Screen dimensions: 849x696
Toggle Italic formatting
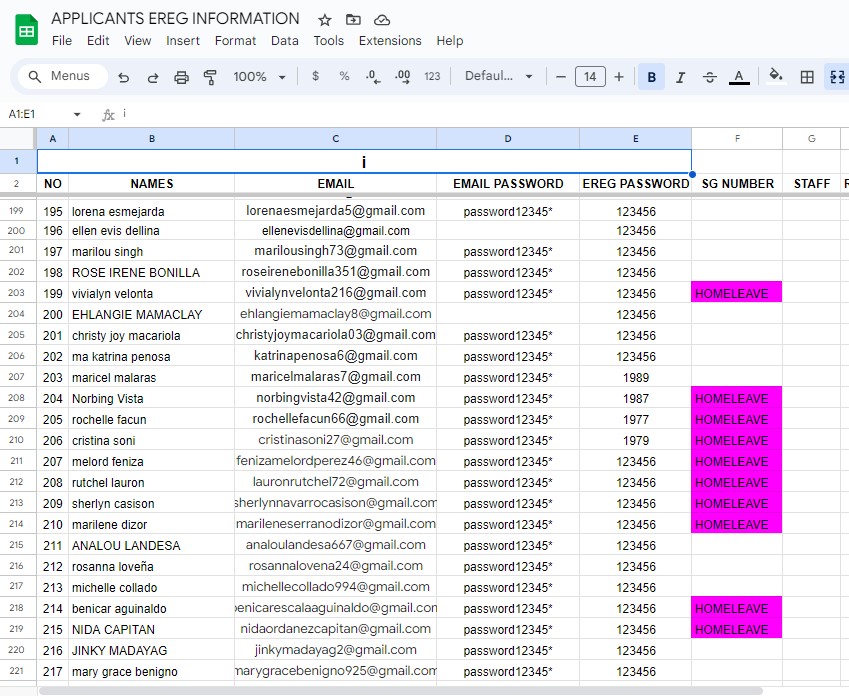coord(681,77)
